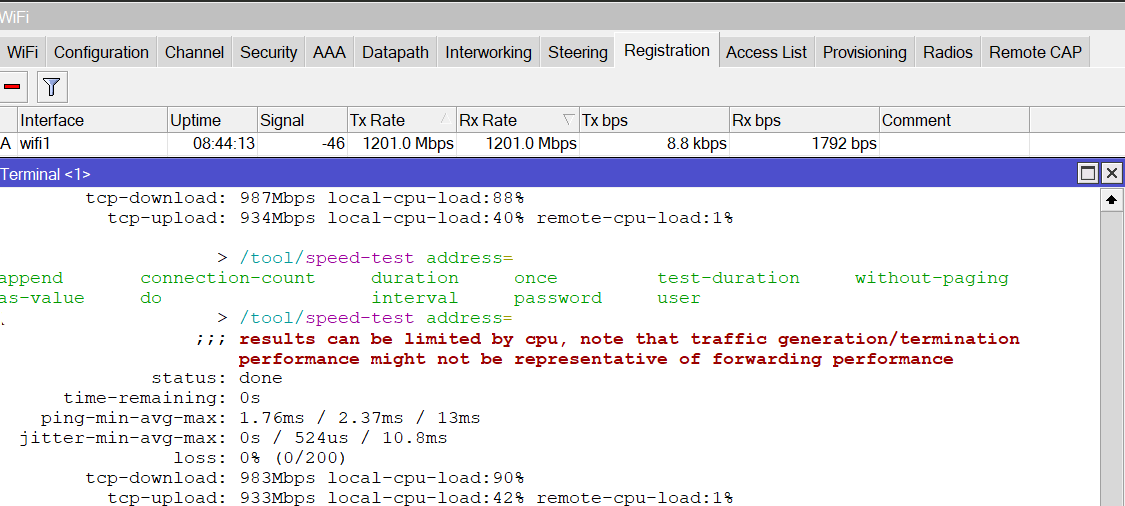Viewport: 1125px width, 506px height.
Task: Click the 'loss: 0% (0/200)' line
Action: (260, 457)
